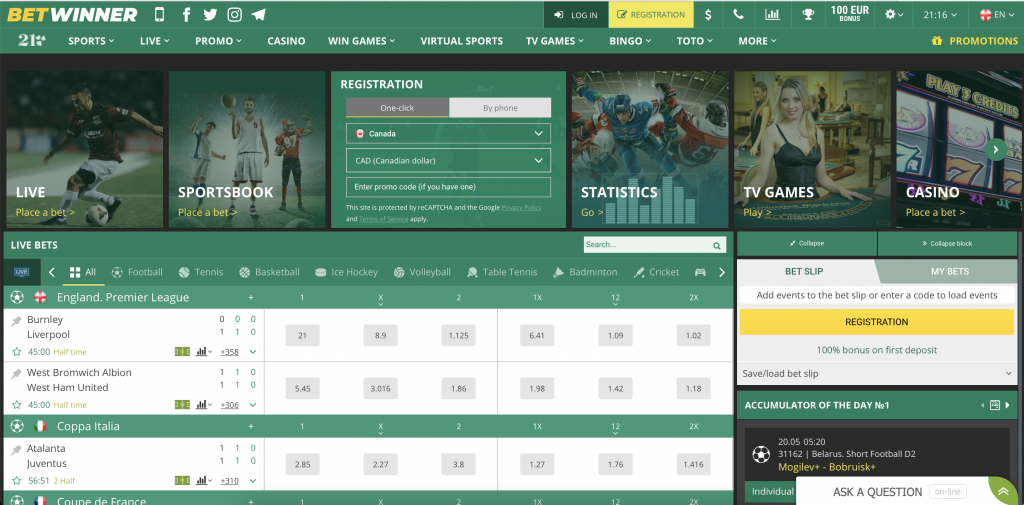Switch to My Bets tab
This screenshot has height=505, width=1024.
tap(950, 271)
